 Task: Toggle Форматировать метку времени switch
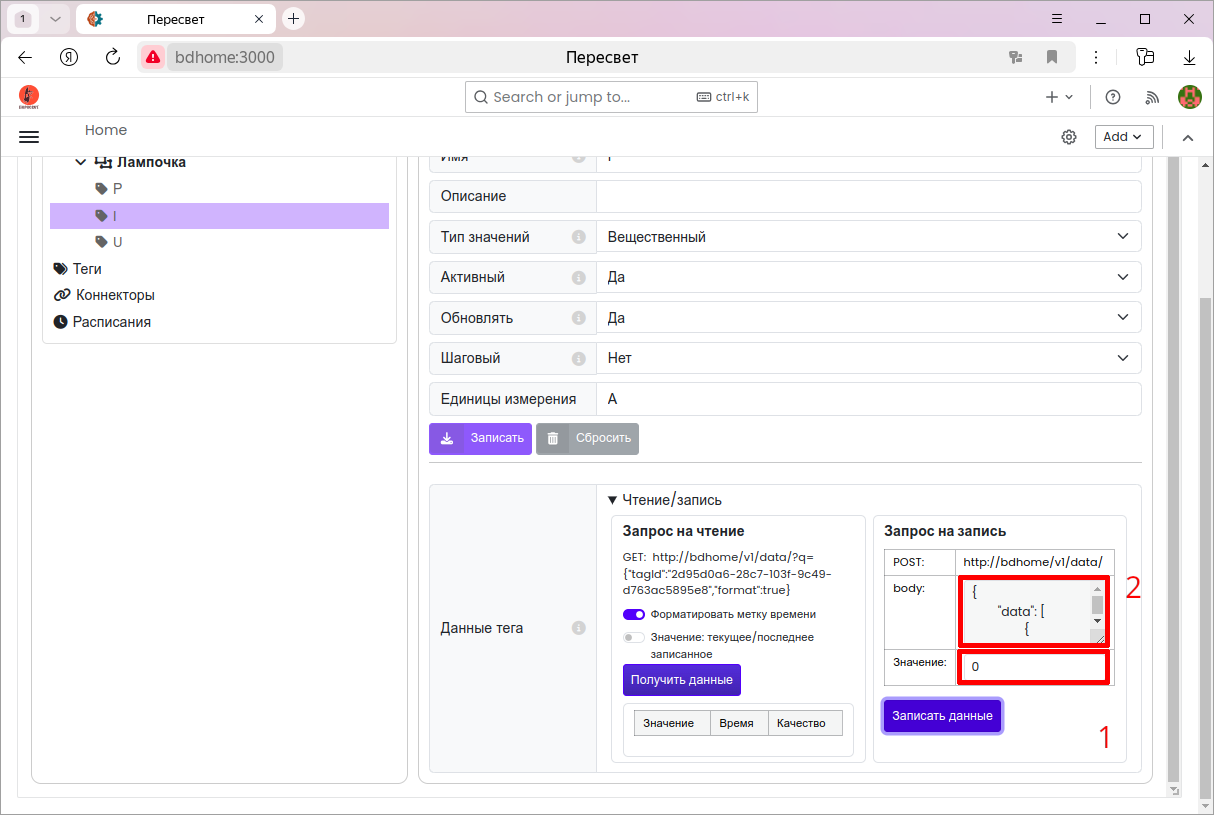[x=634, y=614]
